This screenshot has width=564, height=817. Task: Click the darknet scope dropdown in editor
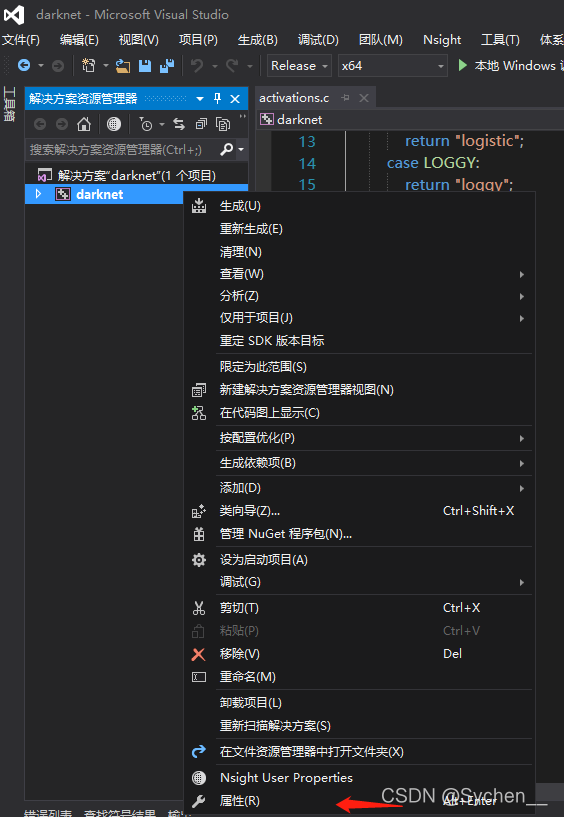tap(410, 120)
